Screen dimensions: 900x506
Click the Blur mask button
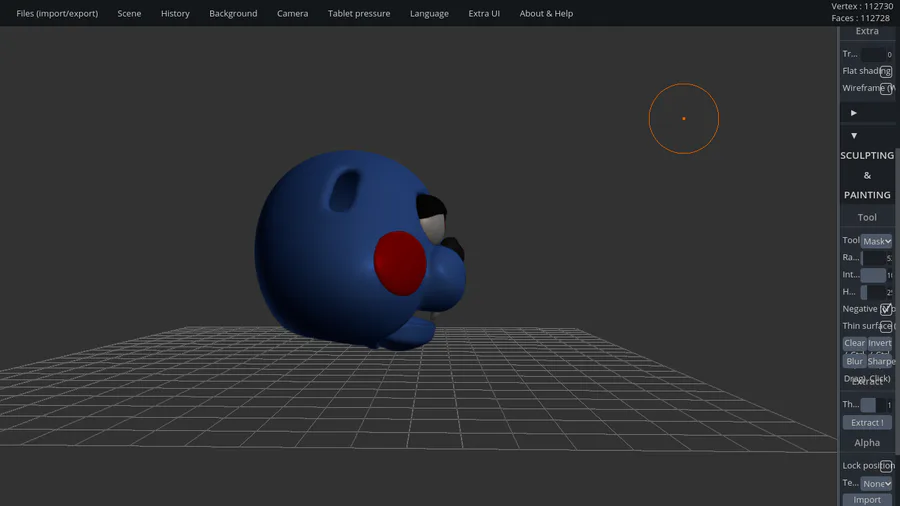click(x=854, y=361)
